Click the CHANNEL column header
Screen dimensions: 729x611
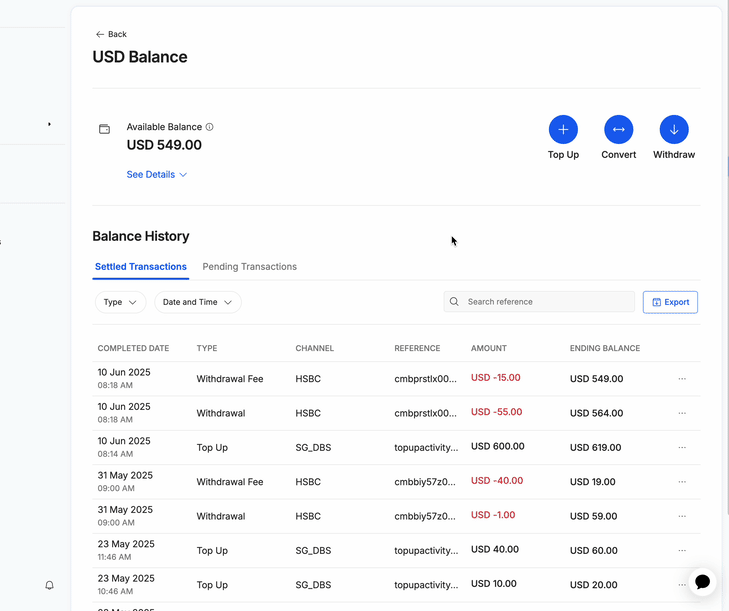coord(315,348)
